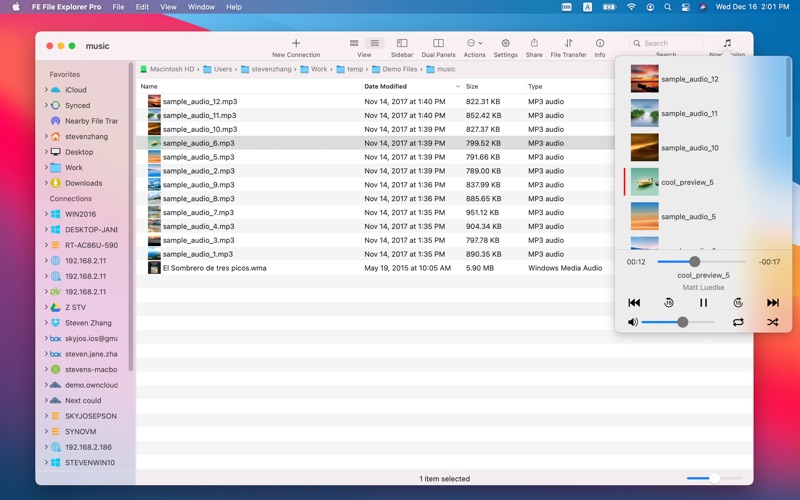Expand the WIN2016 connection in sidebar
This screenshot has width=800, height=500.
pos(46,214)
